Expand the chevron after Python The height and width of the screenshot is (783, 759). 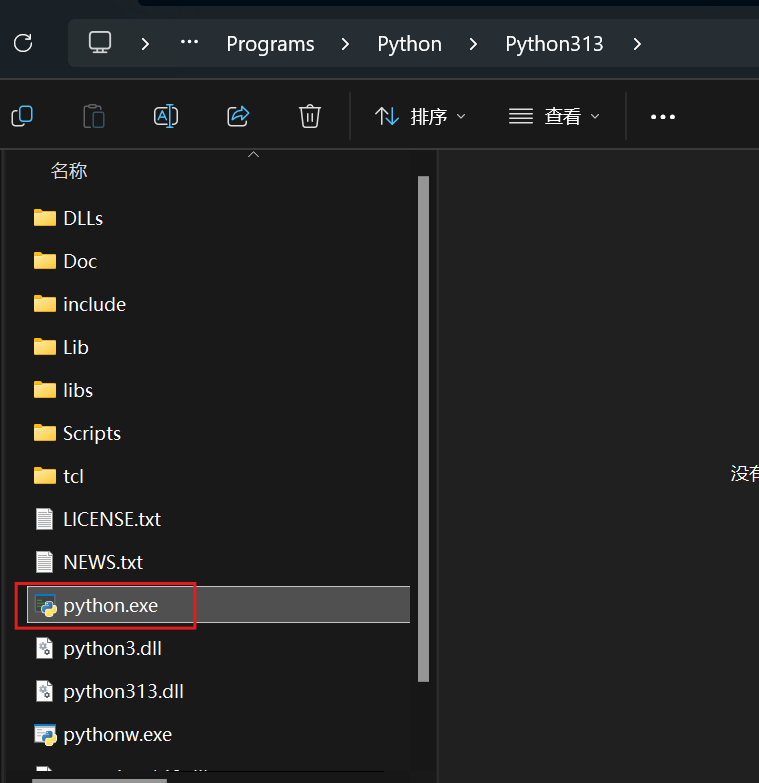(473, 44)
